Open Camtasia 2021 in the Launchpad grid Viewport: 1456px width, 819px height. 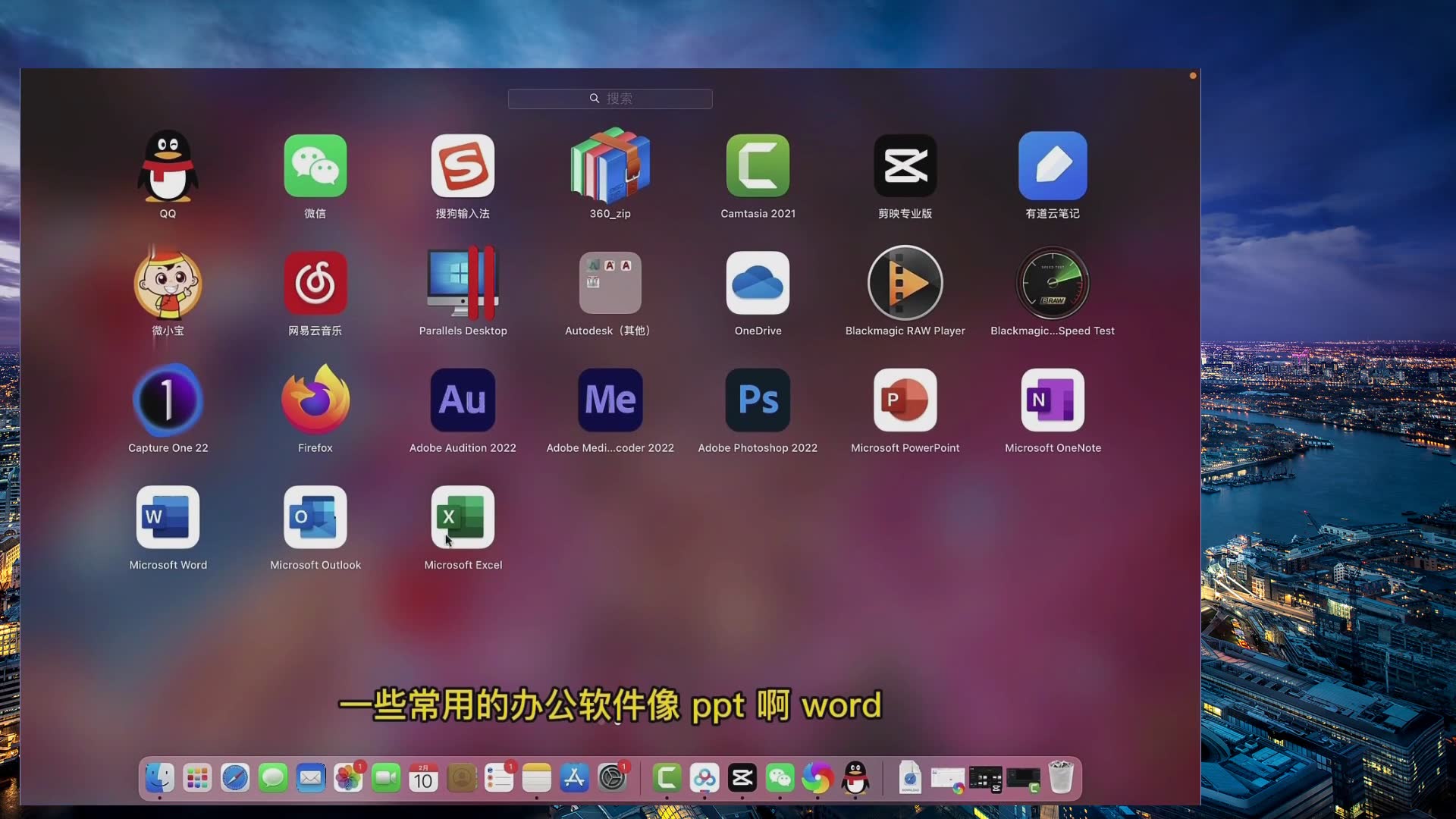(x=758, y=165)
